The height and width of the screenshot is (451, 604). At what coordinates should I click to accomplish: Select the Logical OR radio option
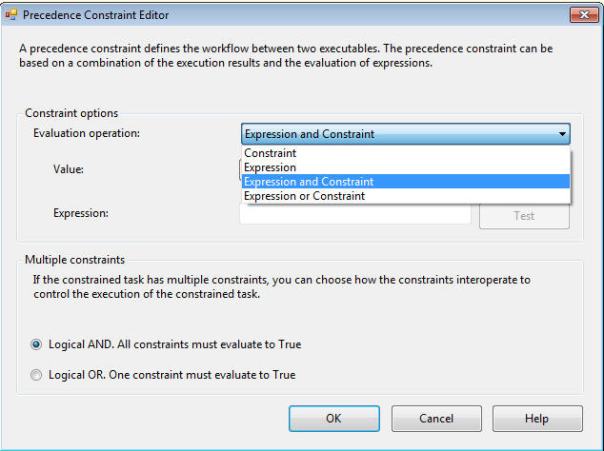point(37,375)
